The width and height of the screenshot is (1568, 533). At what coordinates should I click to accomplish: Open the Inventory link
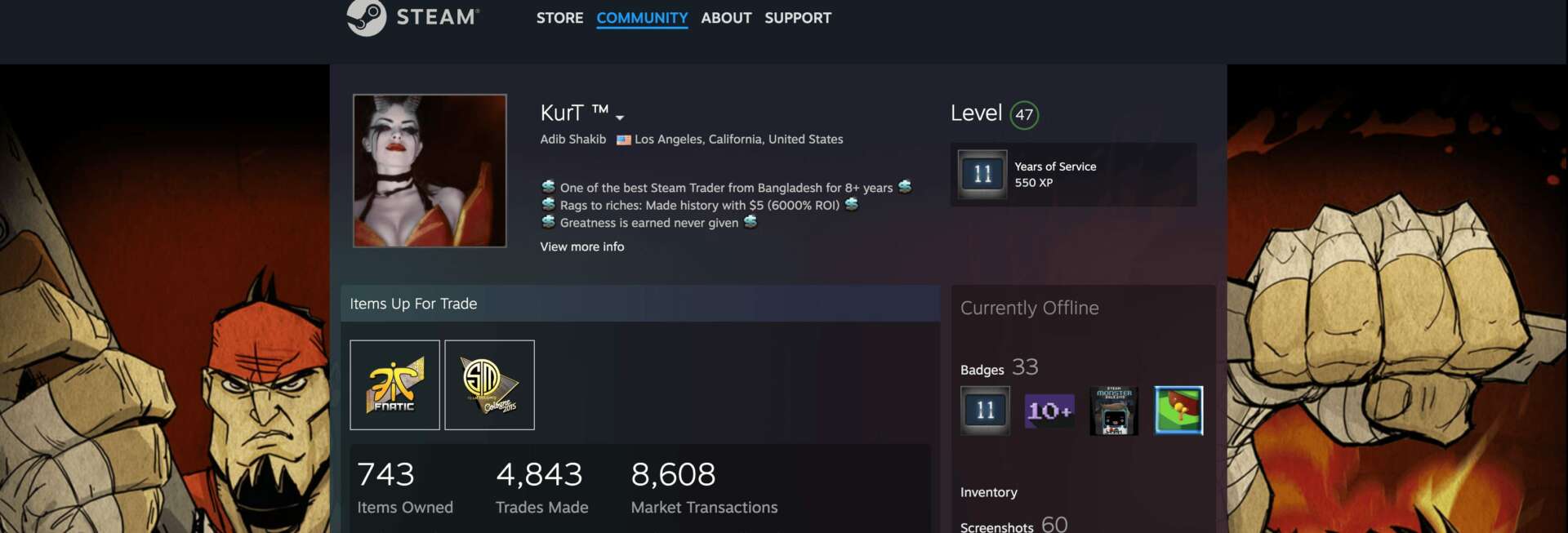click(x=988, y=492)
